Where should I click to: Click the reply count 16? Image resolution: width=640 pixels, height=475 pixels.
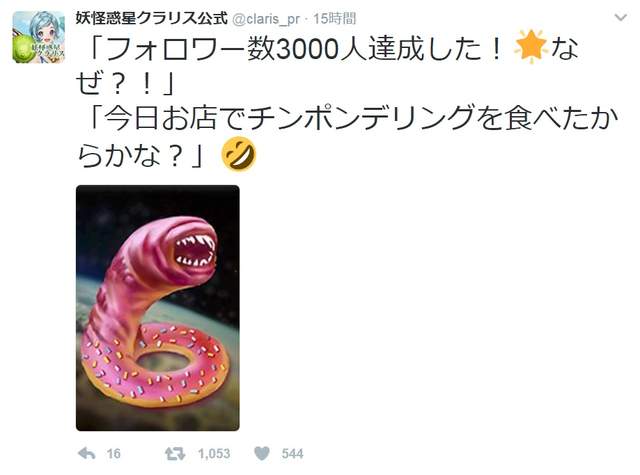point(113,454)
